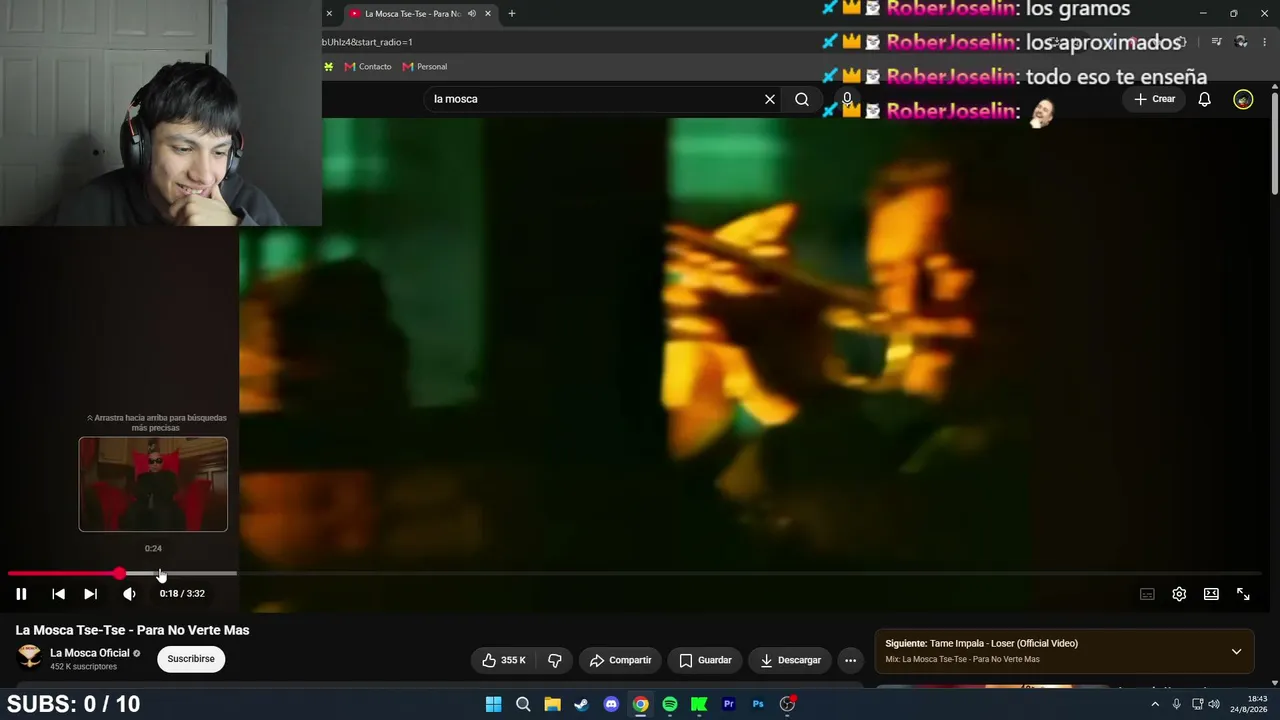The image size is (1280, 720).
Task: Open the Kick app in the taskbar
Action: pos(699,704)
